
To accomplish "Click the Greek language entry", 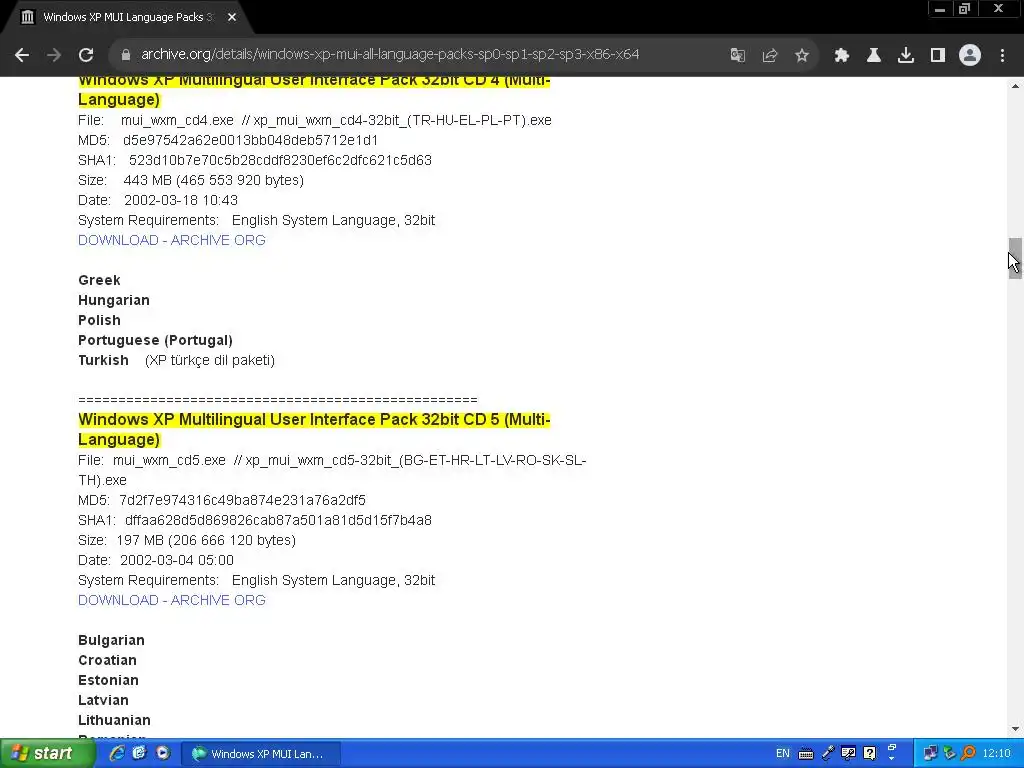I will tap(99, 280).
